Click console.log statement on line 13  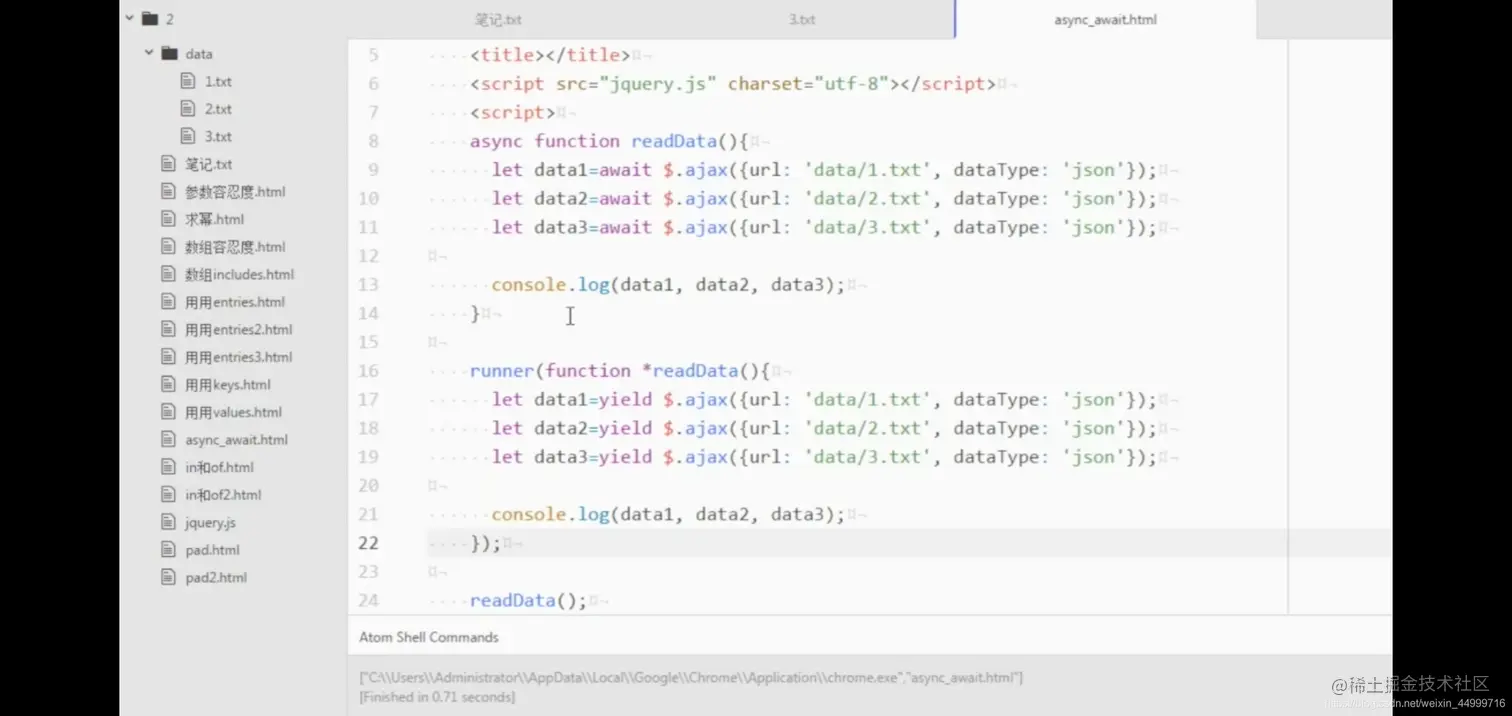point(668,285)
